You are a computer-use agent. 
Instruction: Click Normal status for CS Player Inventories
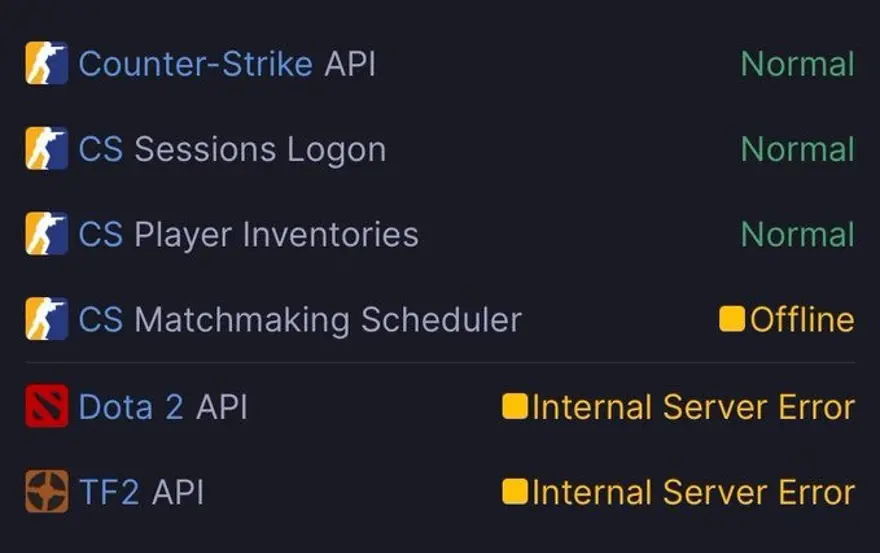(797, 235)
